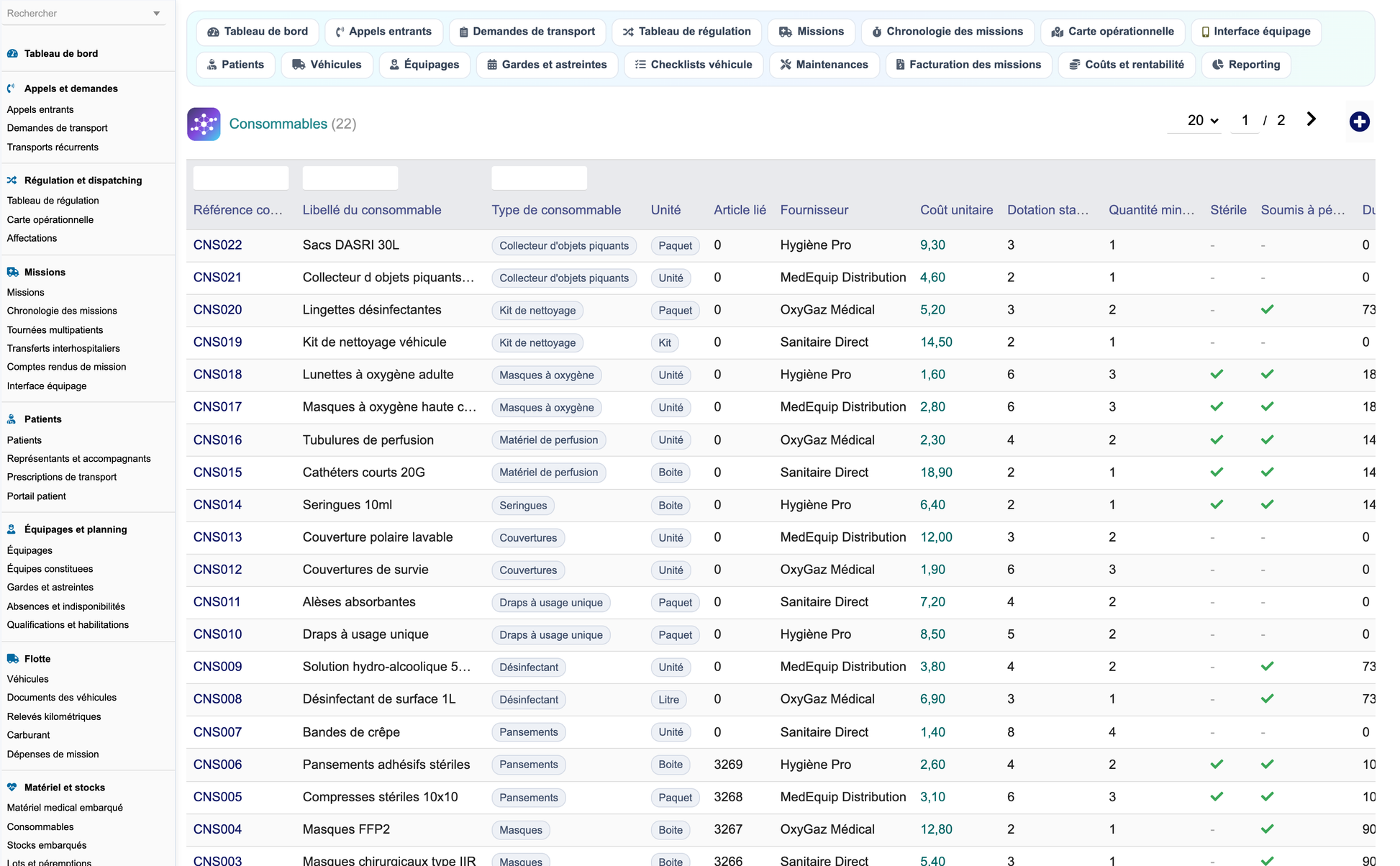
Task: Toggle Stérile checkmark for CNS018
Action: coord(1217,374)
